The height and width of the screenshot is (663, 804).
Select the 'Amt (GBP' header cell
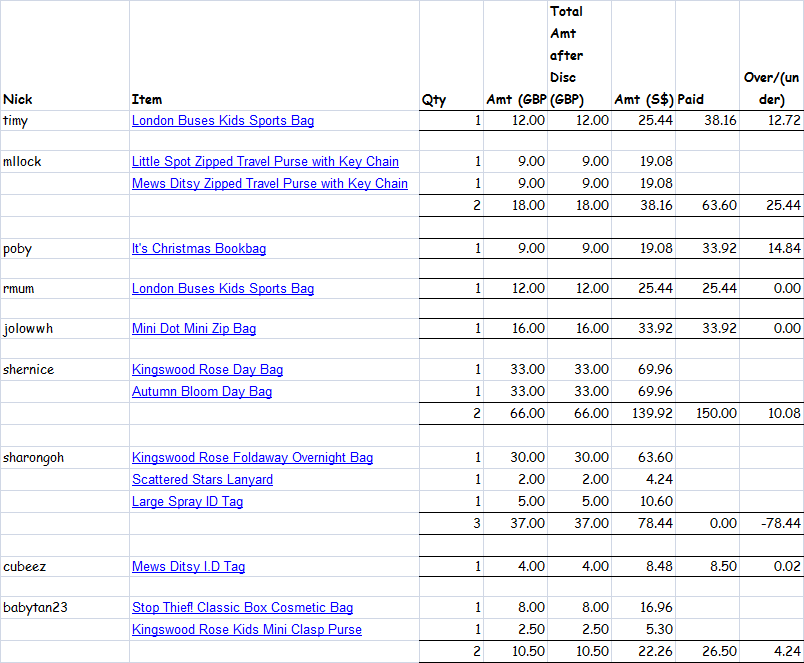pyautogui.click(x=515, y=55)
